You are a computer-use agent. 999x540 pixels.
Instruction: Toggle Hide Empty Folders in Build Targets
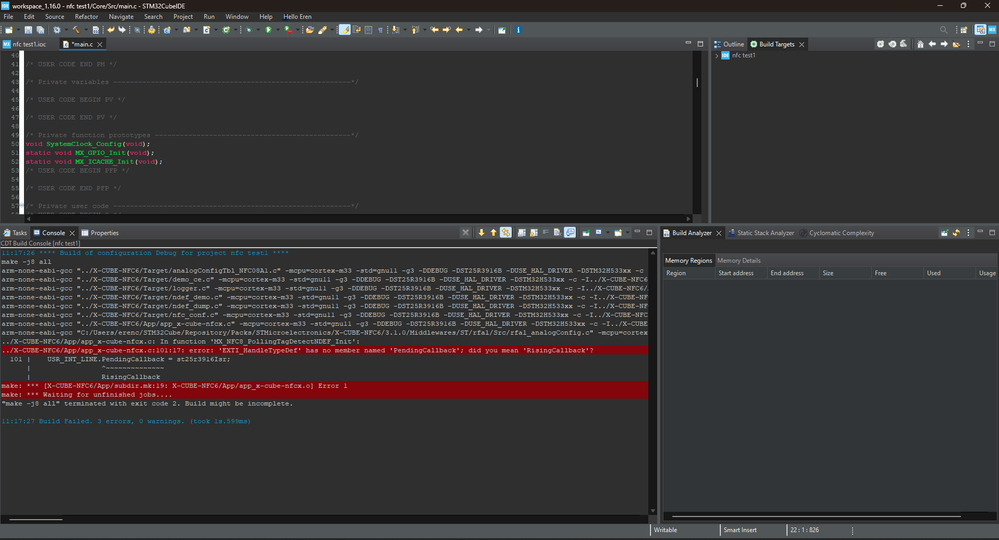point(956,44)
